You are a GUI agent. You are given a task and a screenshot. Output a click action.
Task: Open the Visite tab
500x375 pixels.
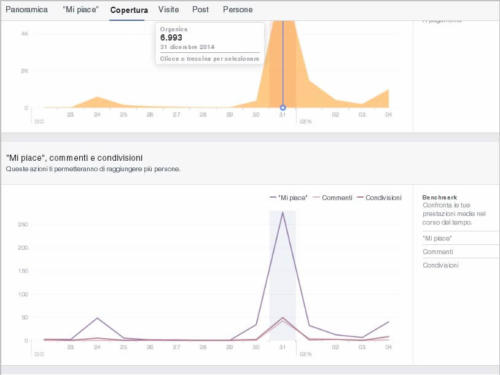(x=168, y=10)
